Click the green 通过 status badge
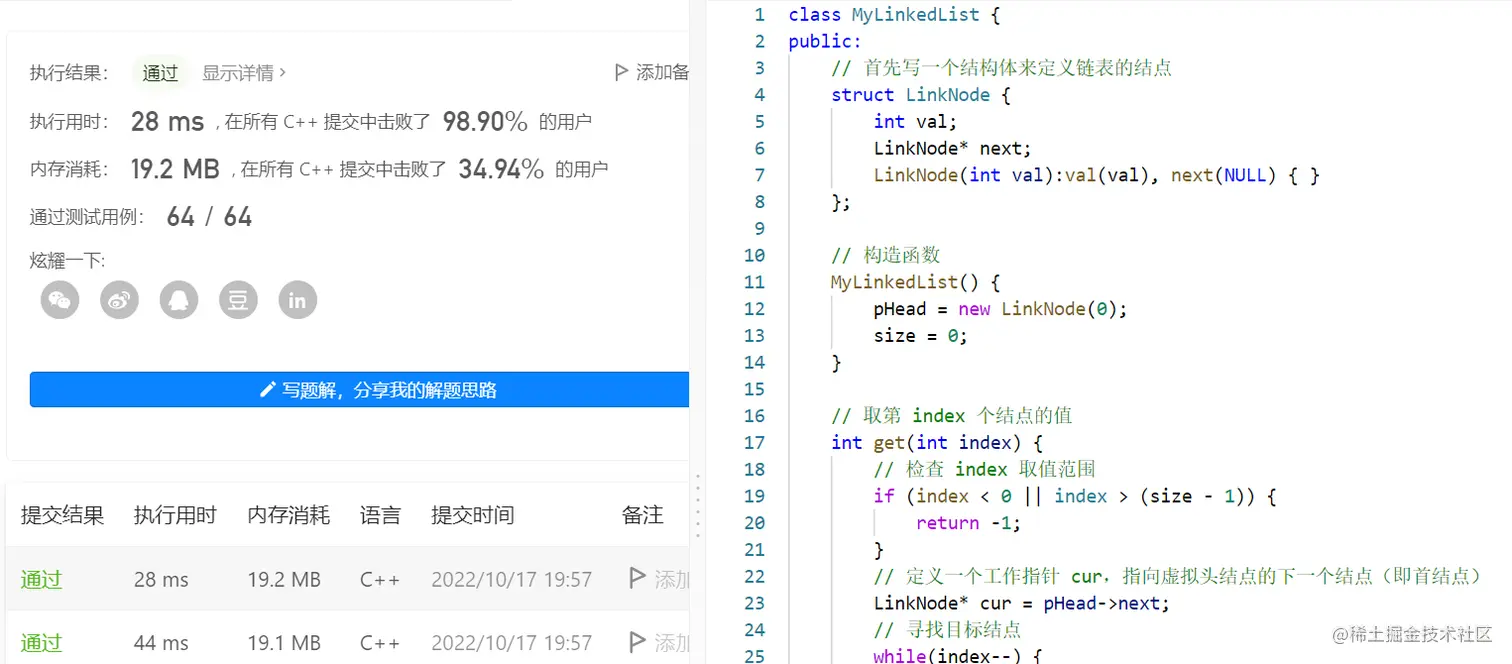The width and height of the screenshot is (1512, 664). coord(160,73)
